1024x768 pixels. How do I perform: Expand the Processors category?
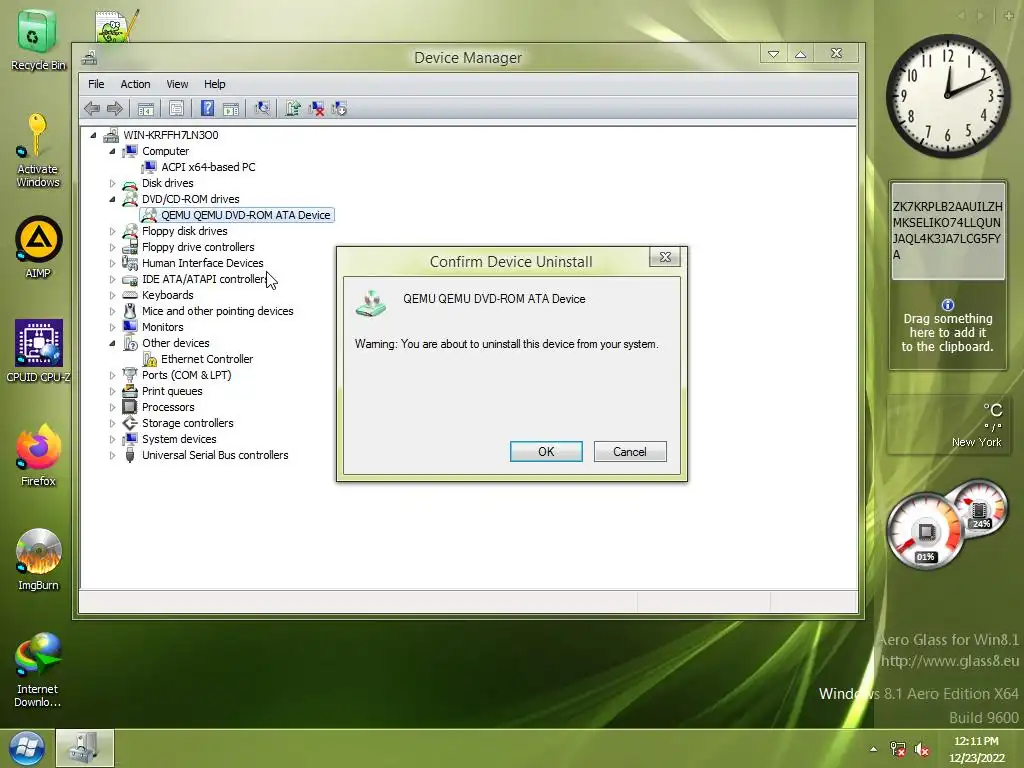112,407
